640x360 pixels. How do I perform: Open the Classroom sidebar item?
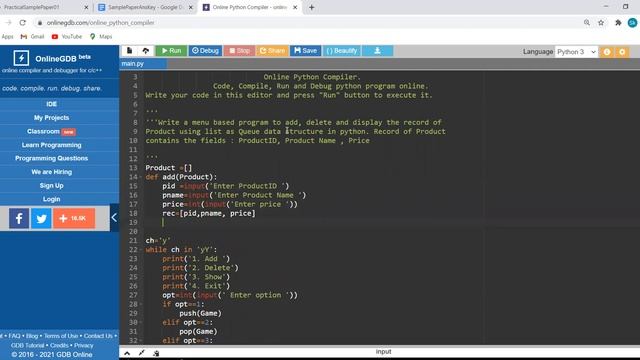tap(51, 131)
